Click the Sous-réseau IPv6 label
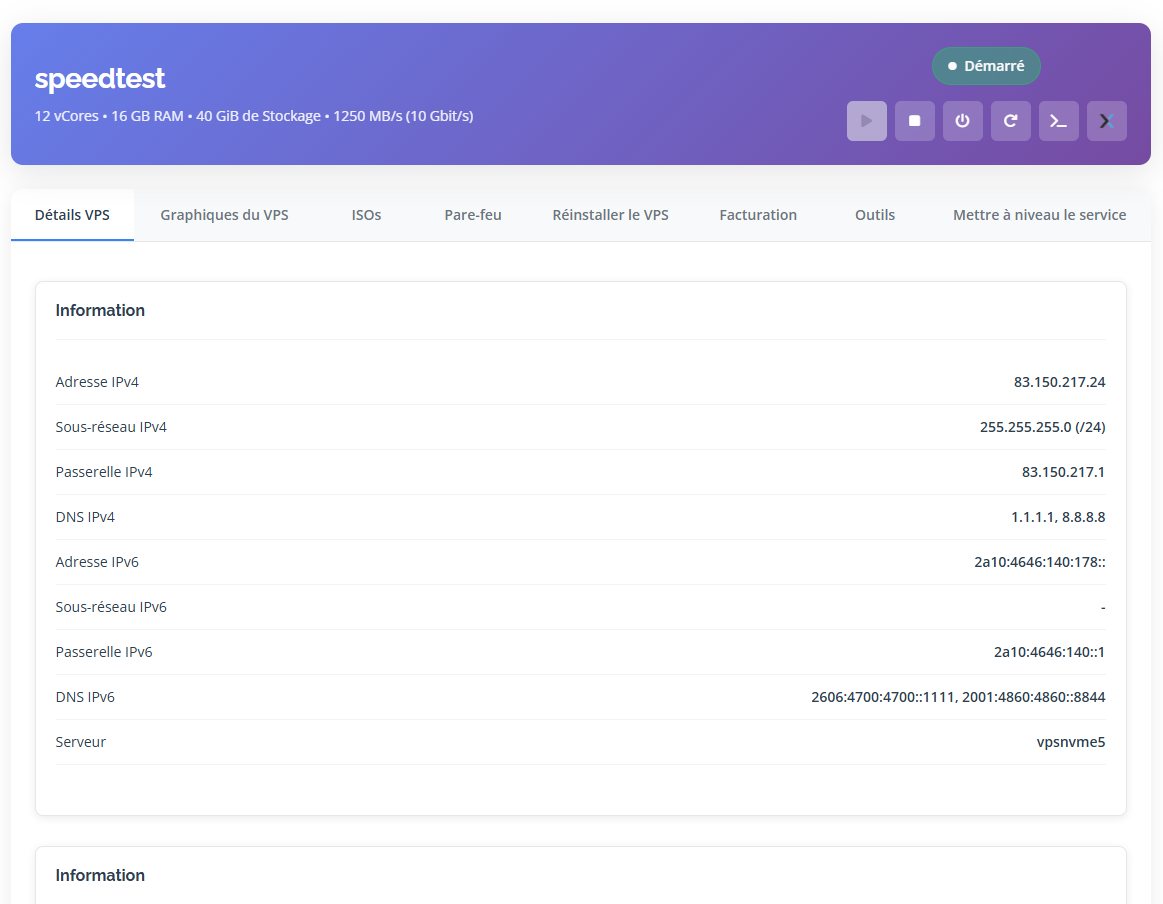Screen dimensions: 1163x904 [x=111, y=607]
